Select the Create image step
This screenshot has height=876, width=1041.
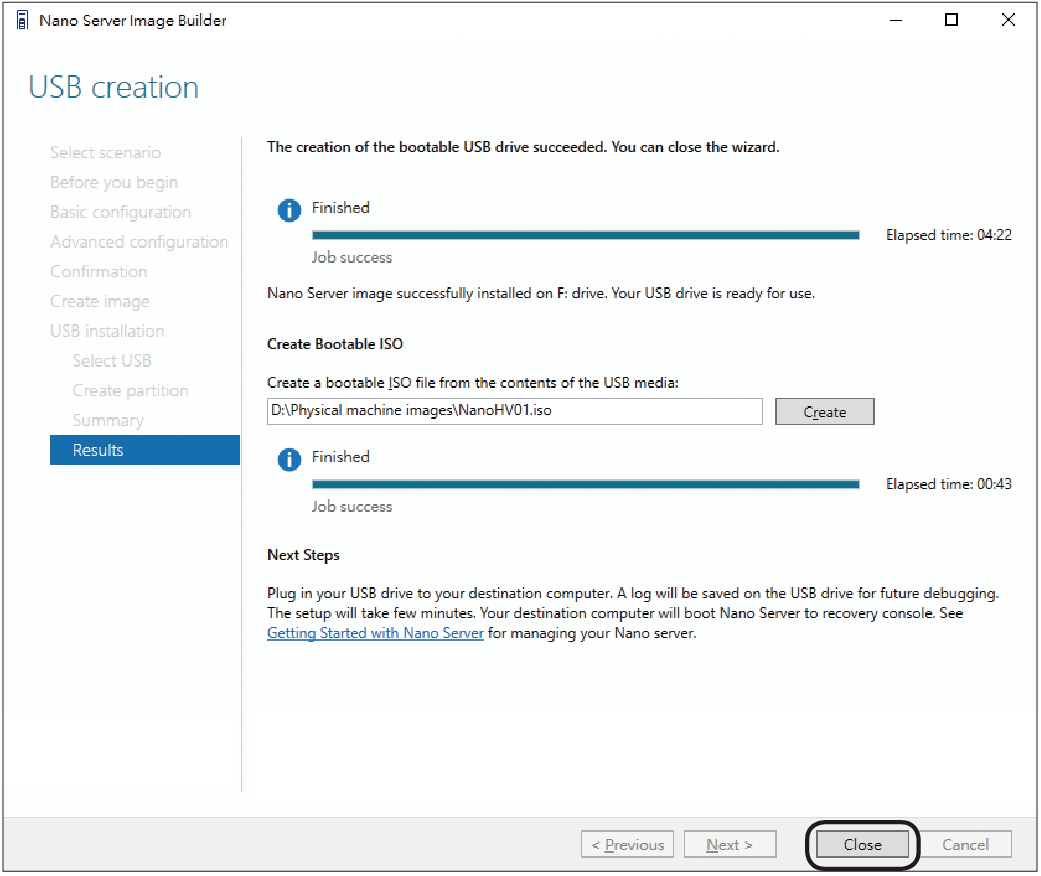click(x=100, y=302)
